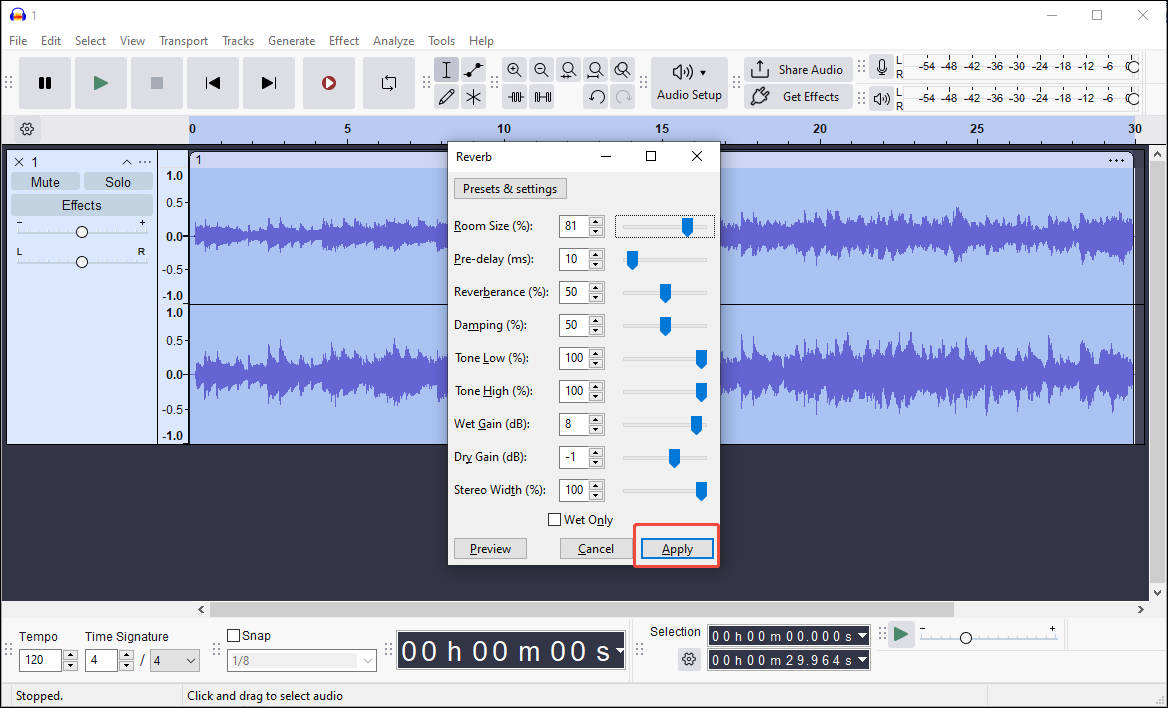The width and height of the screenshot is (1168, 708).
Task: Select the Draw tool
Action: point(446,97)
